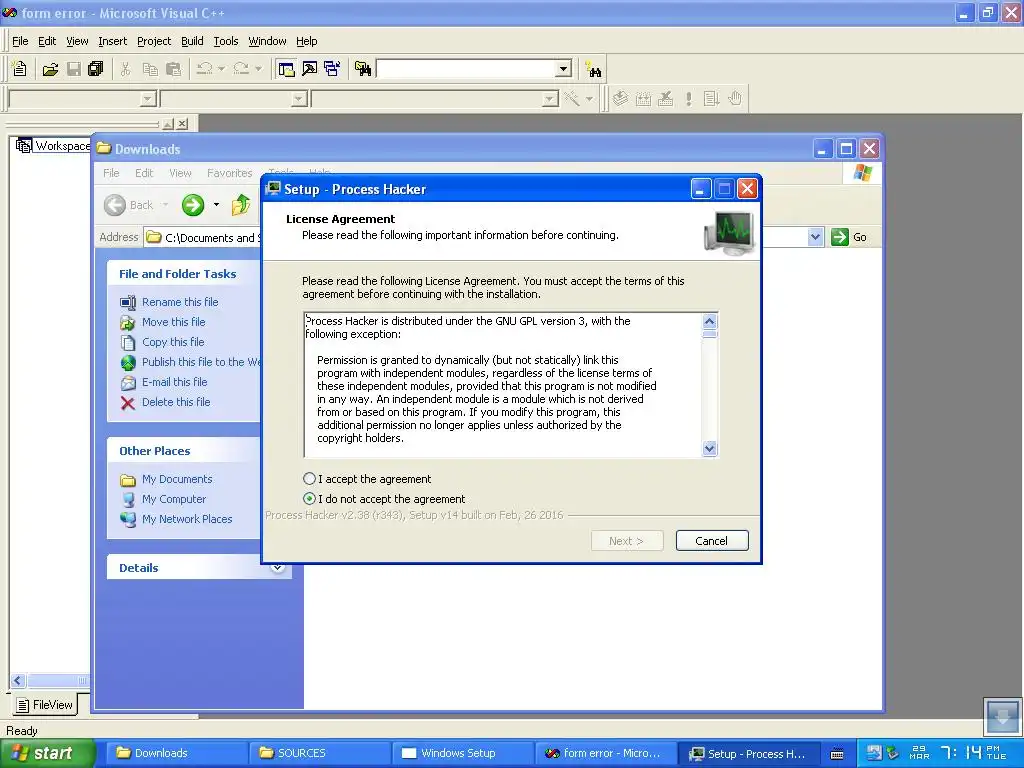1024x768 pixels.
Task: Click 'E-mail this file' link
Action: [x=174, y=382]
